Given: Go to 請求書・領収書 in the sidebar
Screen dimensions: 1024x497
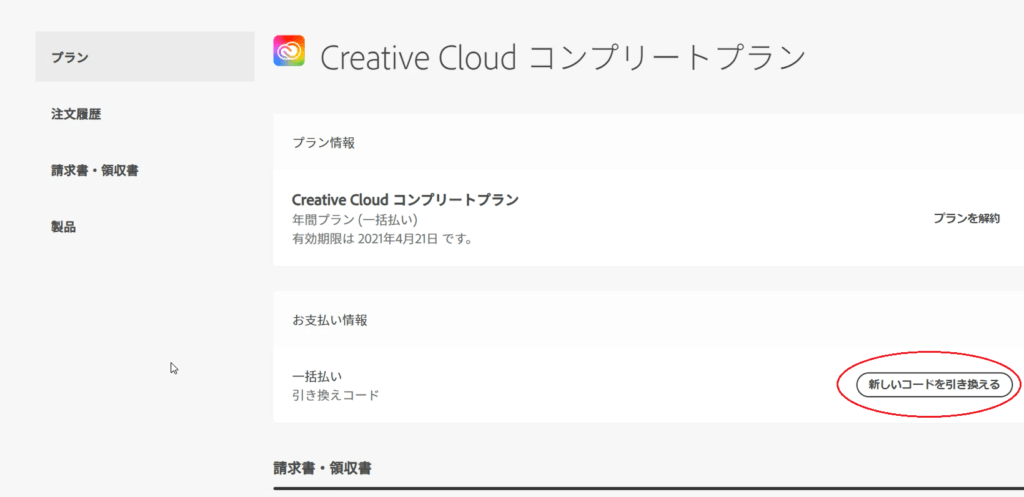Looking at the screenshot, I should (x=95, y=171).
